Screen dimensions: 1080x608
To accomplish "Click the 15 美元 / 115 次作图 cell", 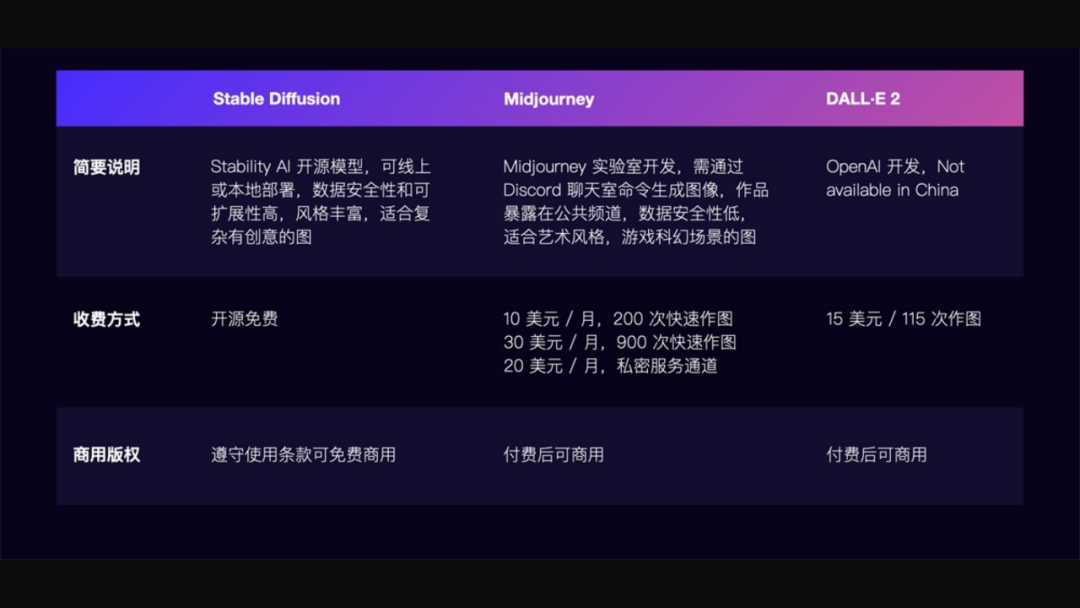I will pyautogui.click(x=904, y=319).
